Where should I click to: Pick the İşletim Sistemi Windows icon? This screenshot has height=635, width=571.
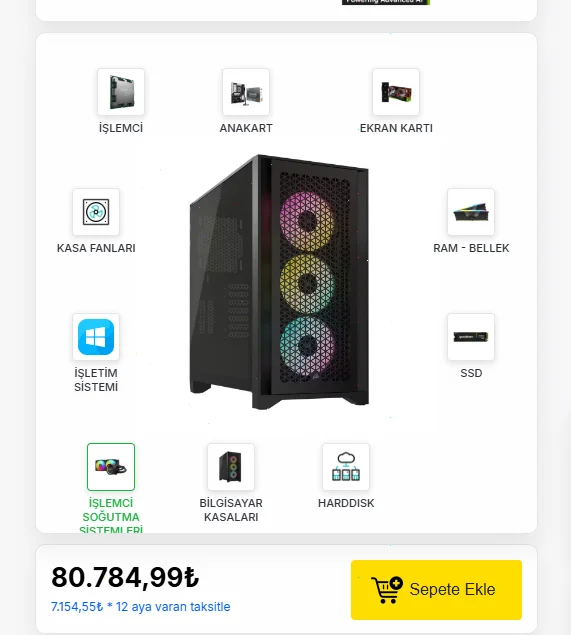[x=96, y=337]
